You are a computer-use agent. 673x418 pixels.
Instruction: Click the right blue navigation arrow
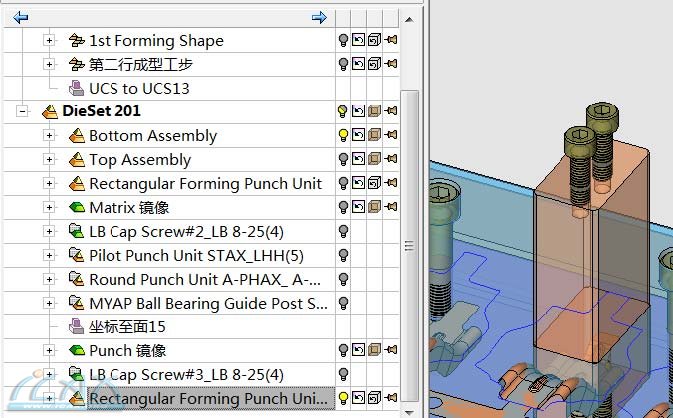point(319,17)
